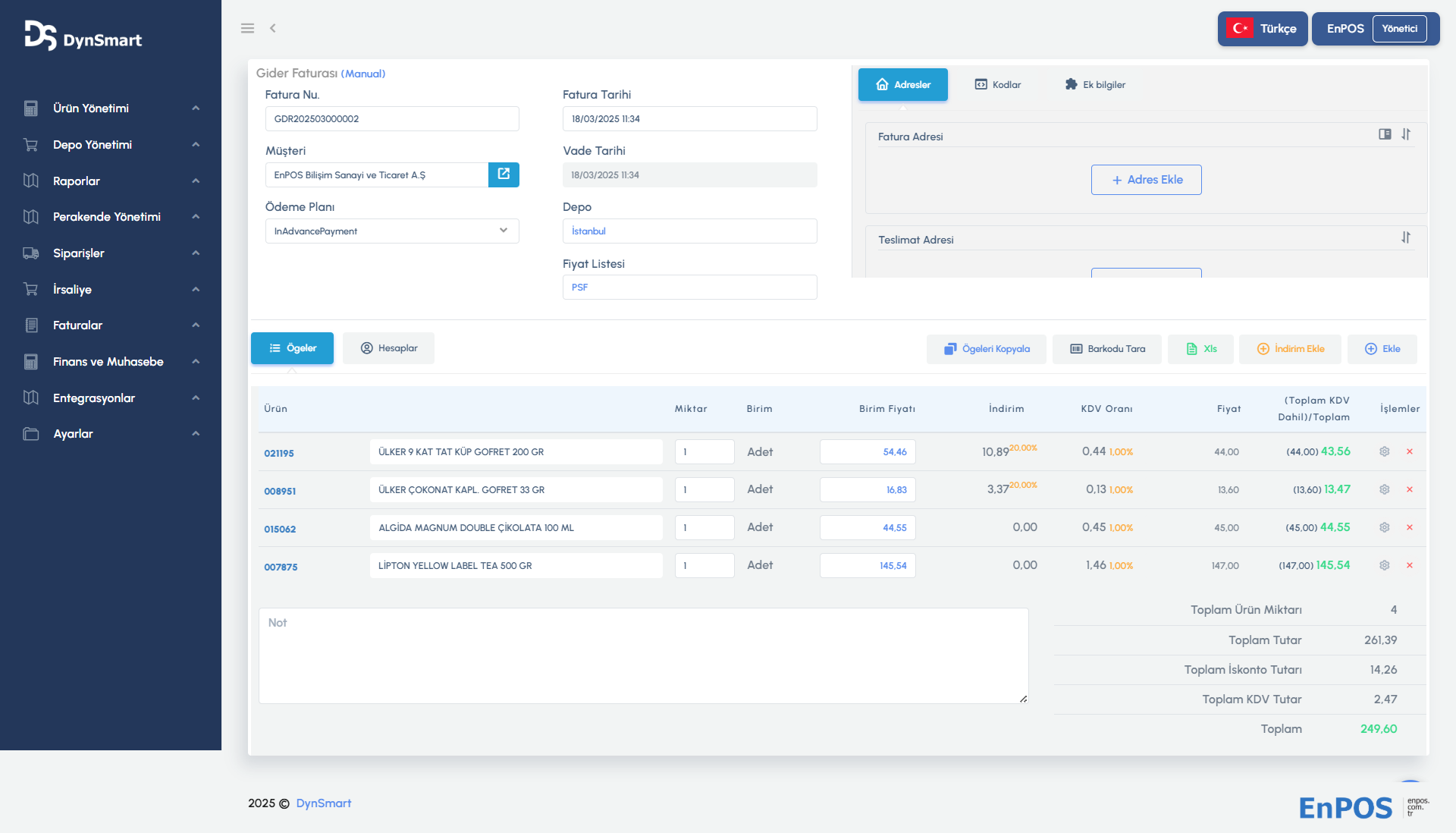Click the back arrow icon in header

[x=272, y=28]
